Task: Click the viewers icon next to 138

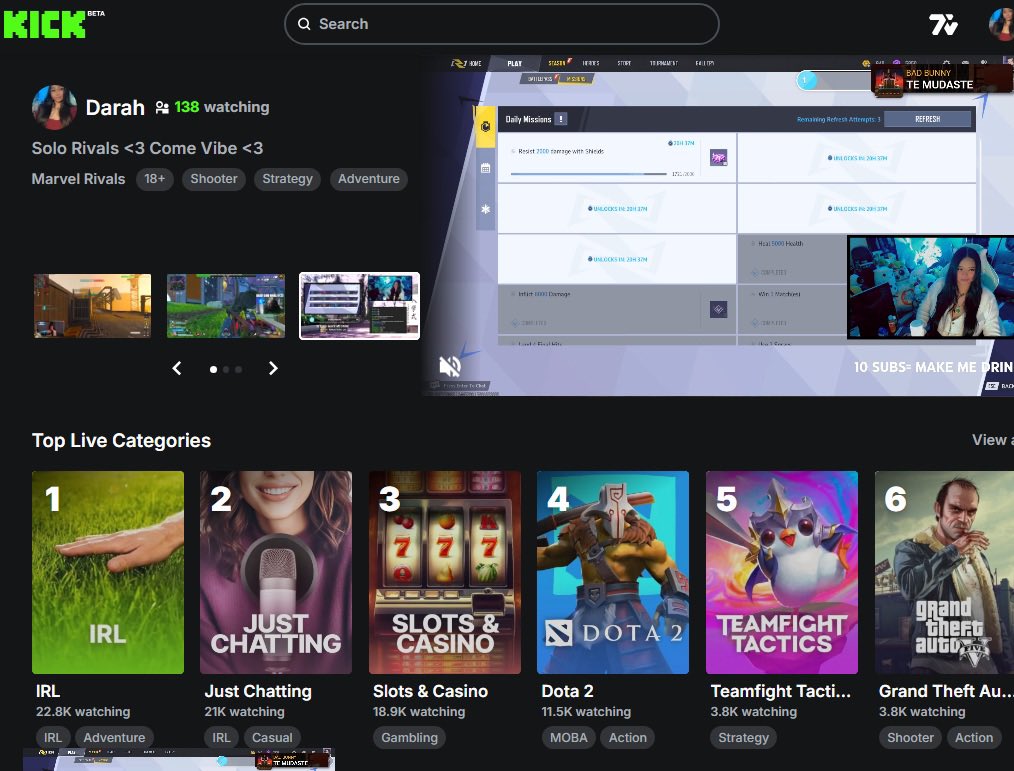Action: [x=162, y=107]
